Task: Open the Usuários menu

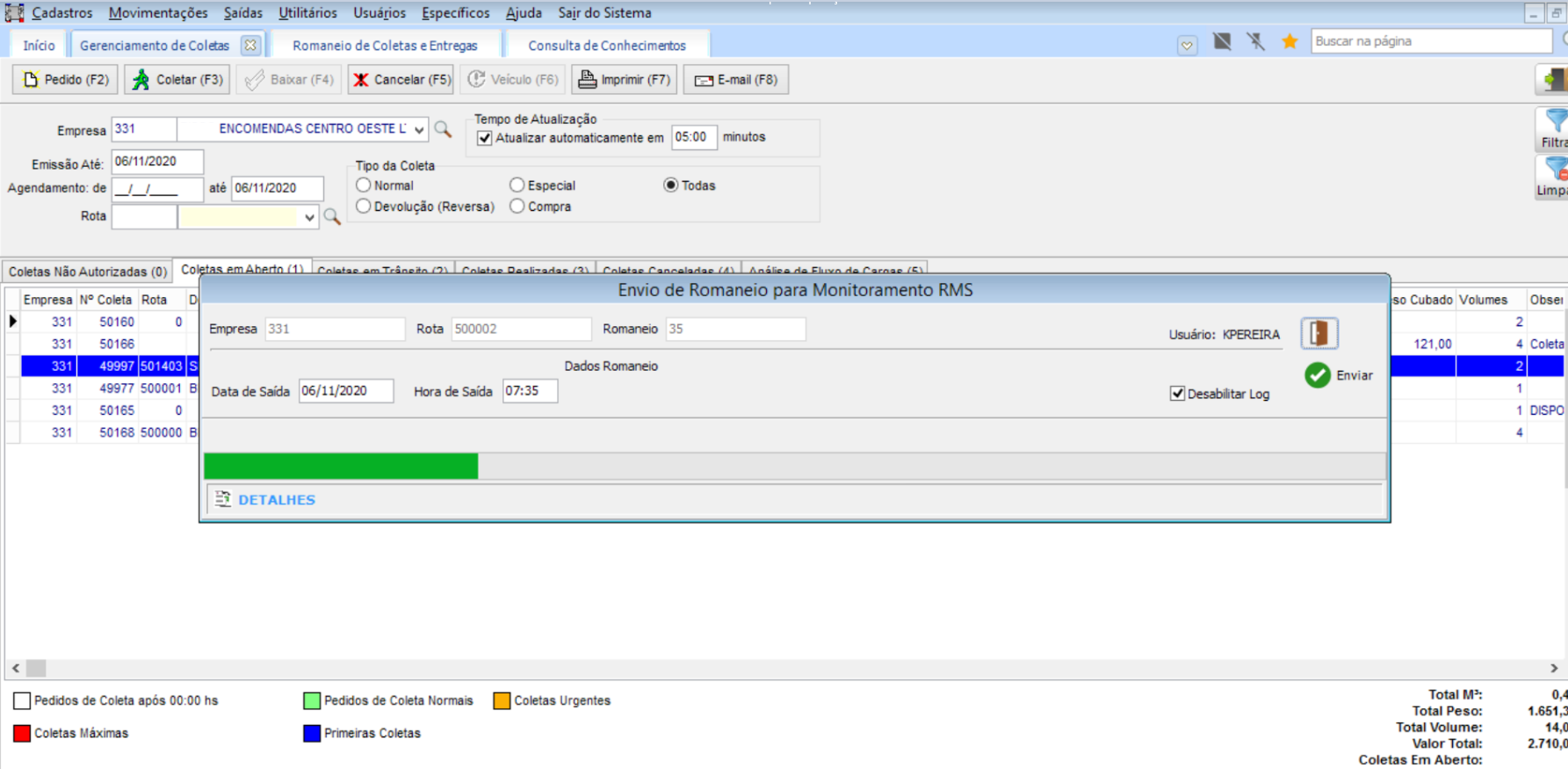Action: [379, 13]
